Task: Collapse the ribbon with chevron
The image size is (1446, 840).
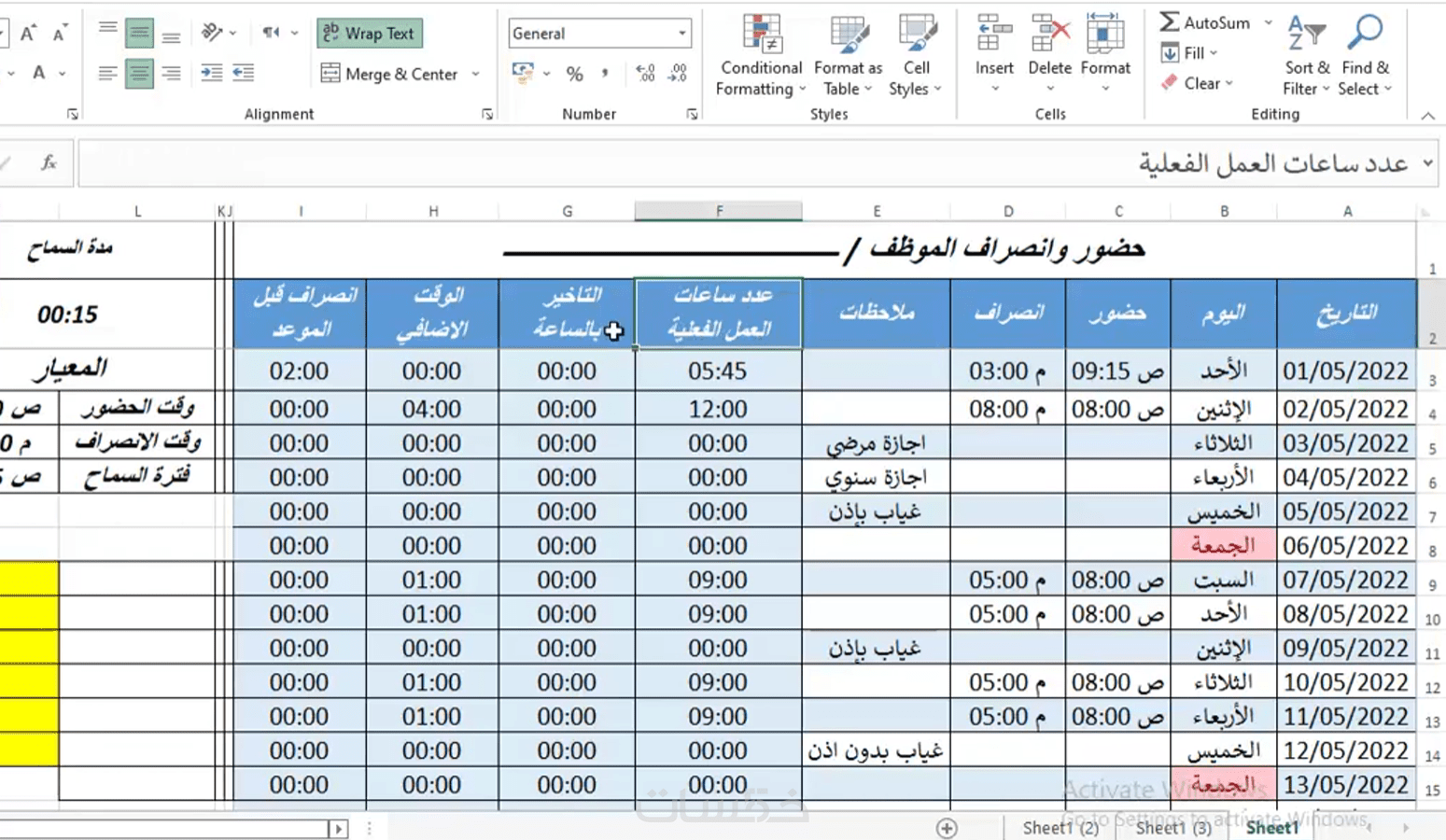Action: [x=1427, y=116]
